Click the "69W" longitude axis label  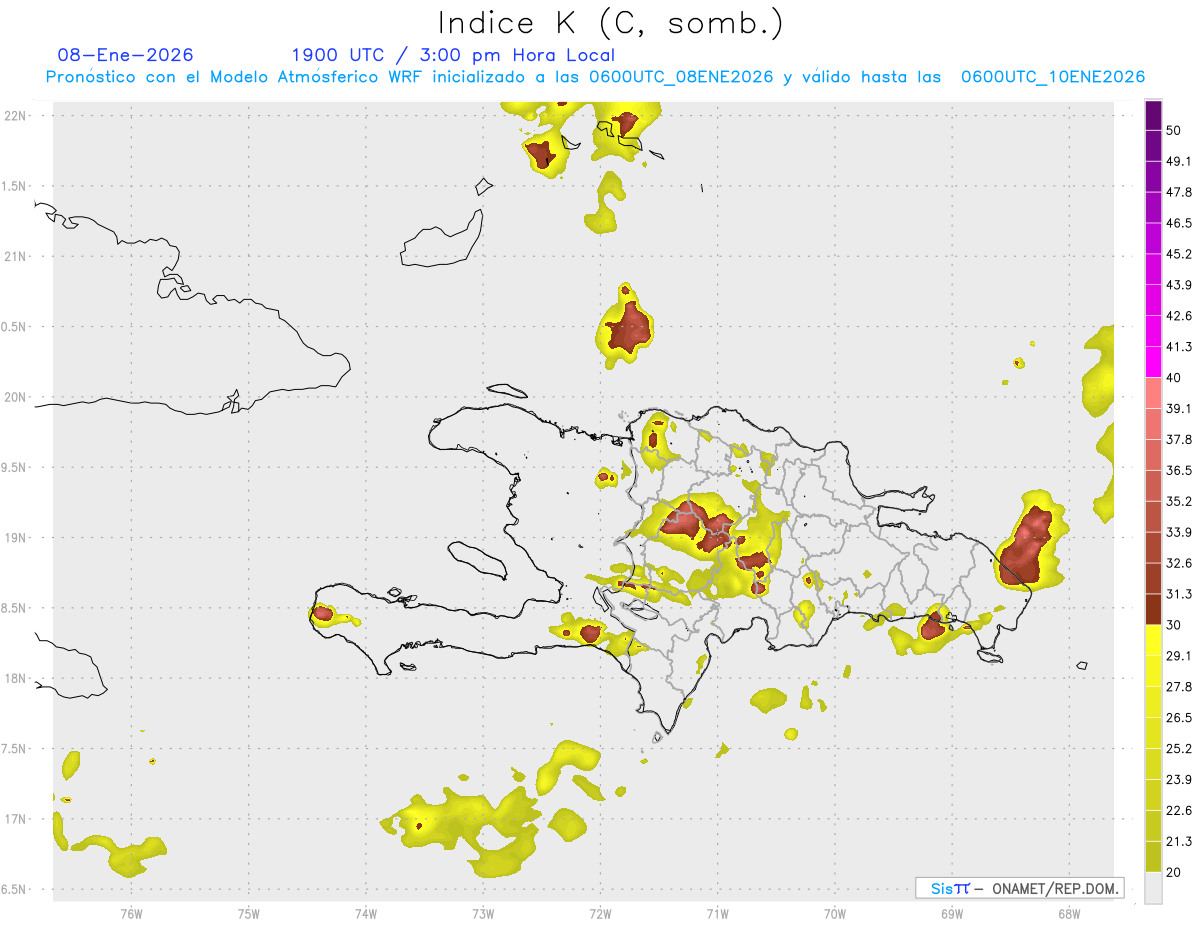coord(952,913)
